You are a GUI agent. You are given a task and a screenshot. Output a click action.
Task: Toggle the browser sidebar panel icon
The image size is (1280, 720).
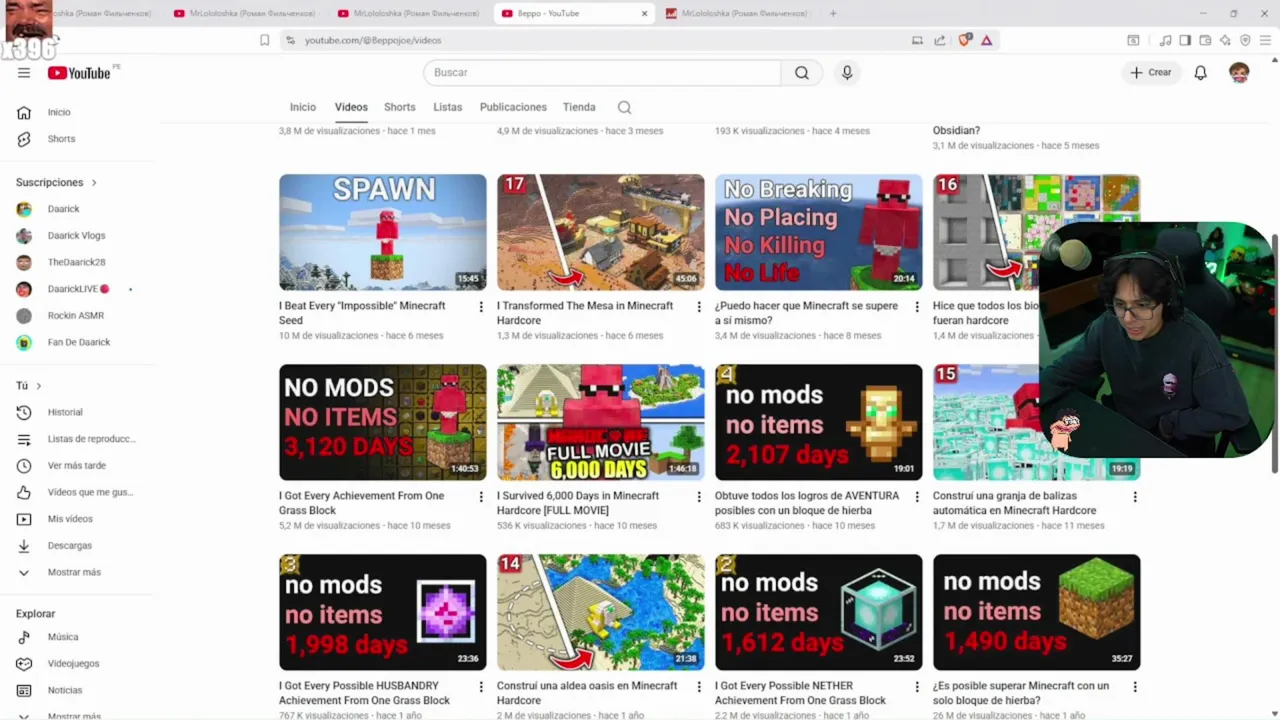pyautogui.click(x=1185, y=40)
